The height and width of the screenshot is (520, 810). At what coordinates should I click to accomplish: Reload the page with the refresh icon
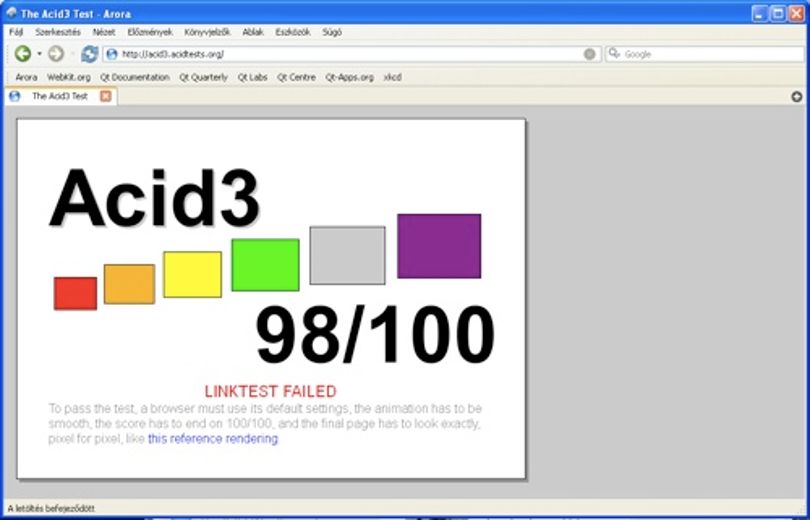pyautogui.click(x=89, y=54)
